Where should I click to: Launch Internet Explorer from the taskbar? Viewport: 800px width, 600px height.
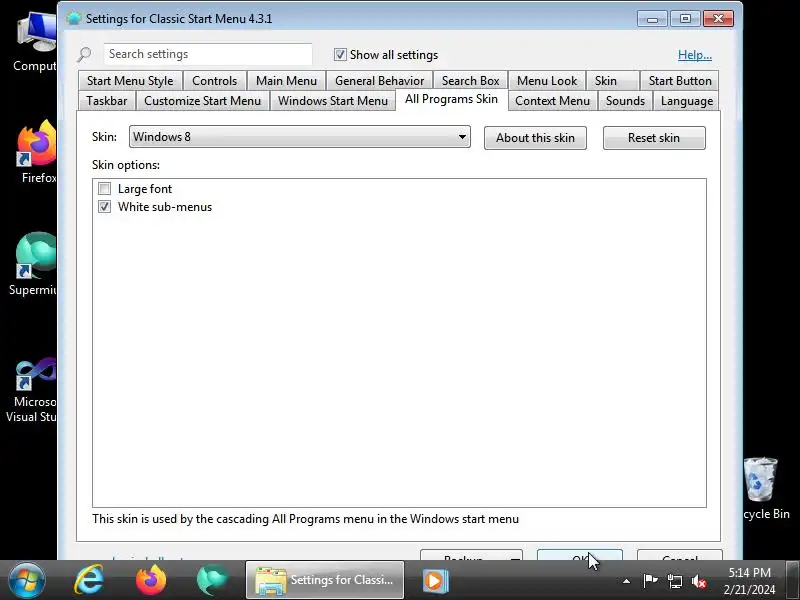pyautogui.click(x=89, y=580)
